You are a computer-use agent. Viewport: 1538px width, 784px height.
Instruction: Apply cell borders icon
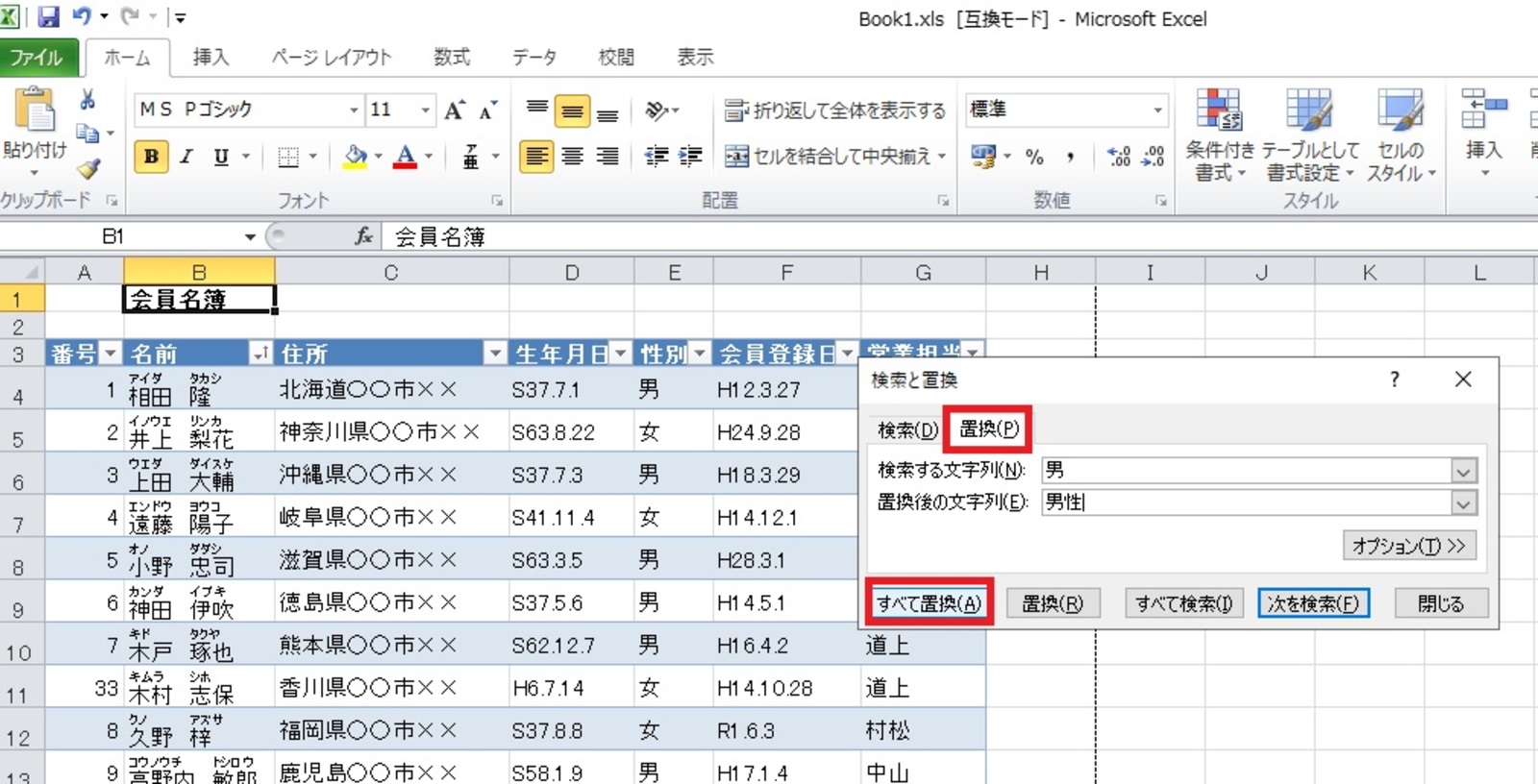point(287,157)
